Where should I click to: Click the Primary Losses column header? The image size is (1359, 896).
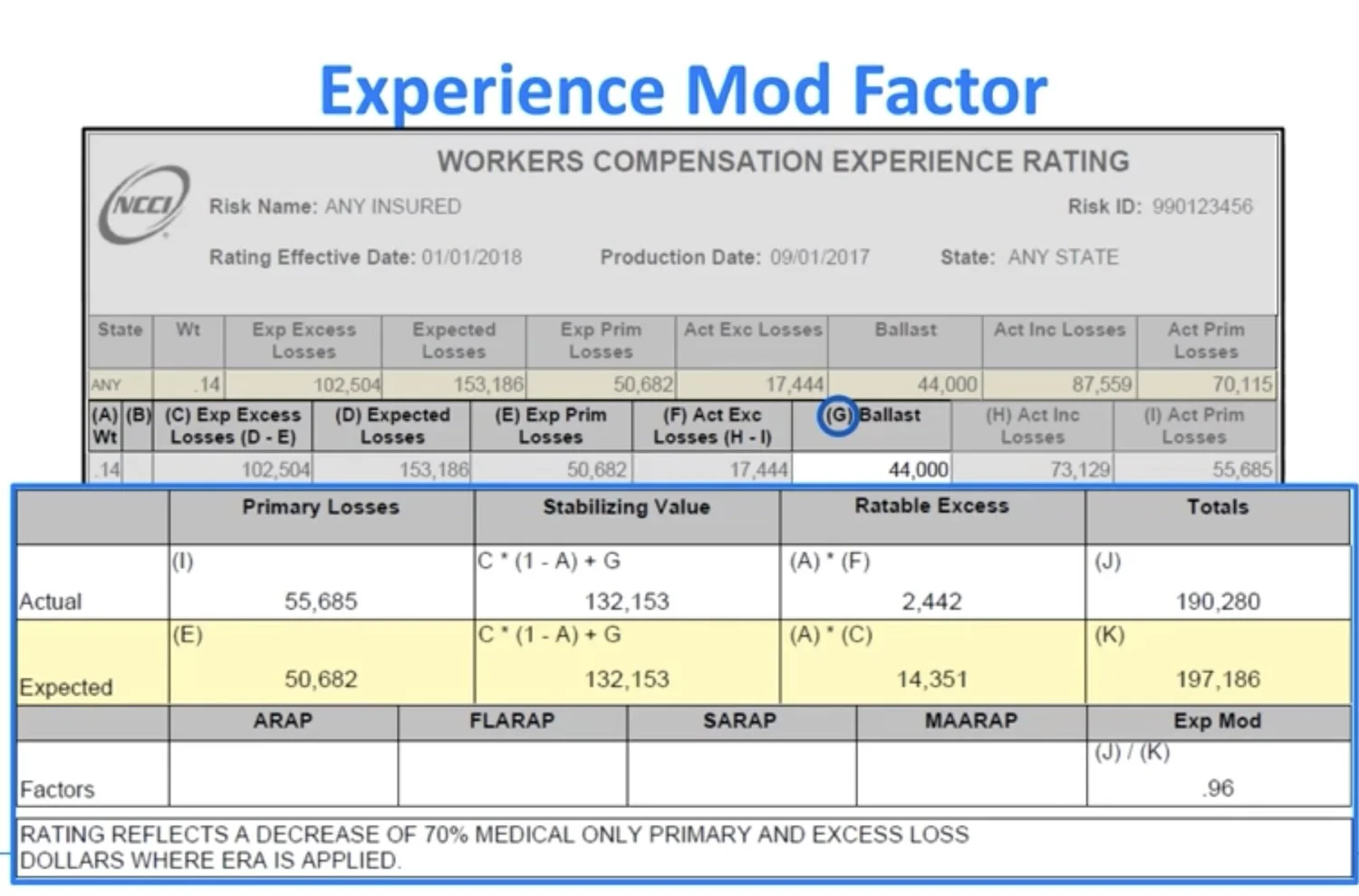pos(319,507)
